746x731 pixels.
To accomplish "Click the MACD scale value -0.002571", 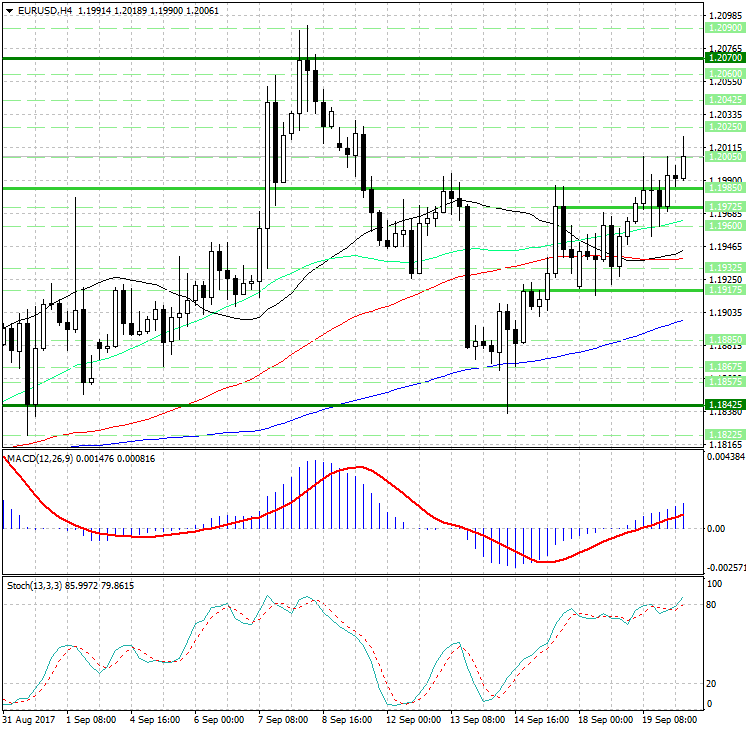I will pyautogui.click(x=726, y=568).
